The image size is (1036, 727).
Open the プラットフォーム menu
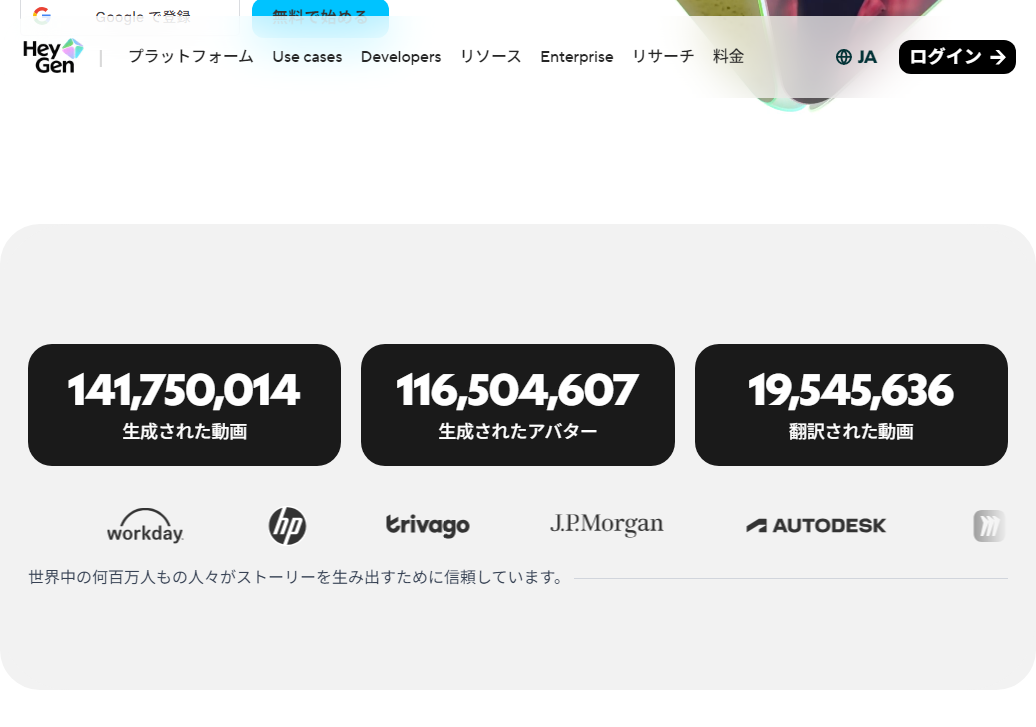[x=191, y=57]
